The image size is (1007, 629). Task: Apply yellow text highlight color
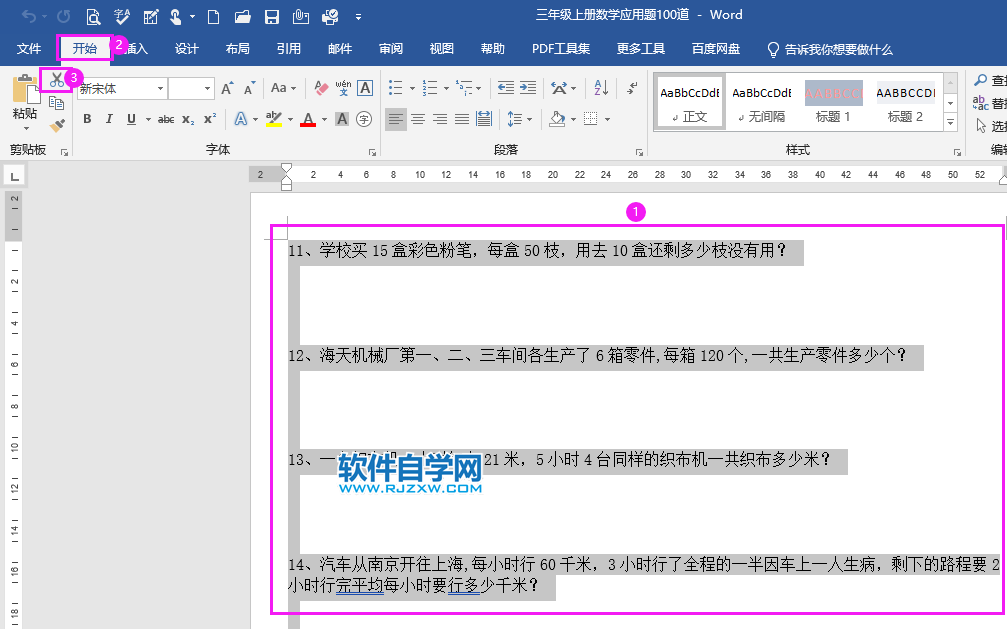[272, 119]
